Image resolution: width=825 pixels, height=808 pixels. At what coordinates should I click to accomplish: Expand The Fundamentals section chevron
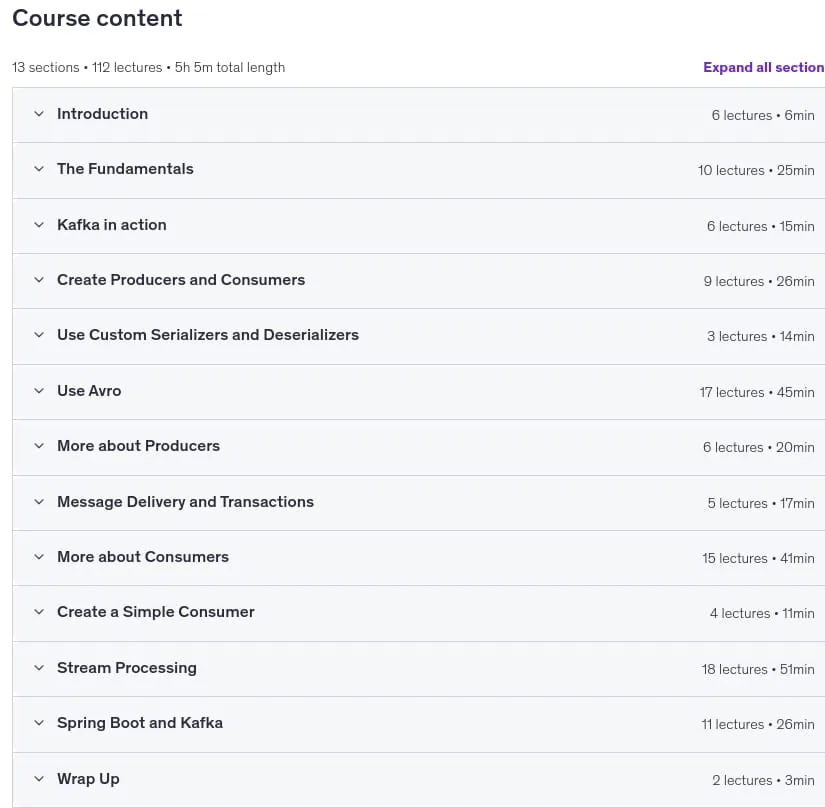pyautogui.click(x=39, y=169)
